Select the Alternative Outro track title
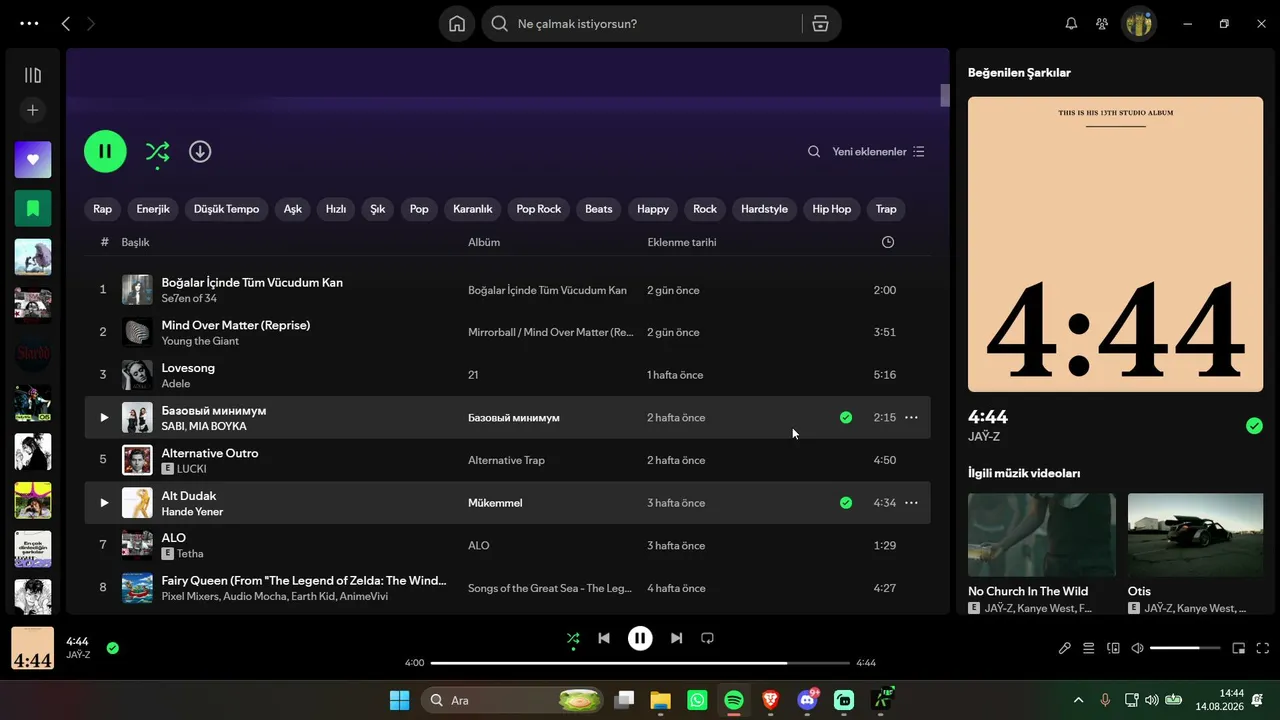 (210, 453)
